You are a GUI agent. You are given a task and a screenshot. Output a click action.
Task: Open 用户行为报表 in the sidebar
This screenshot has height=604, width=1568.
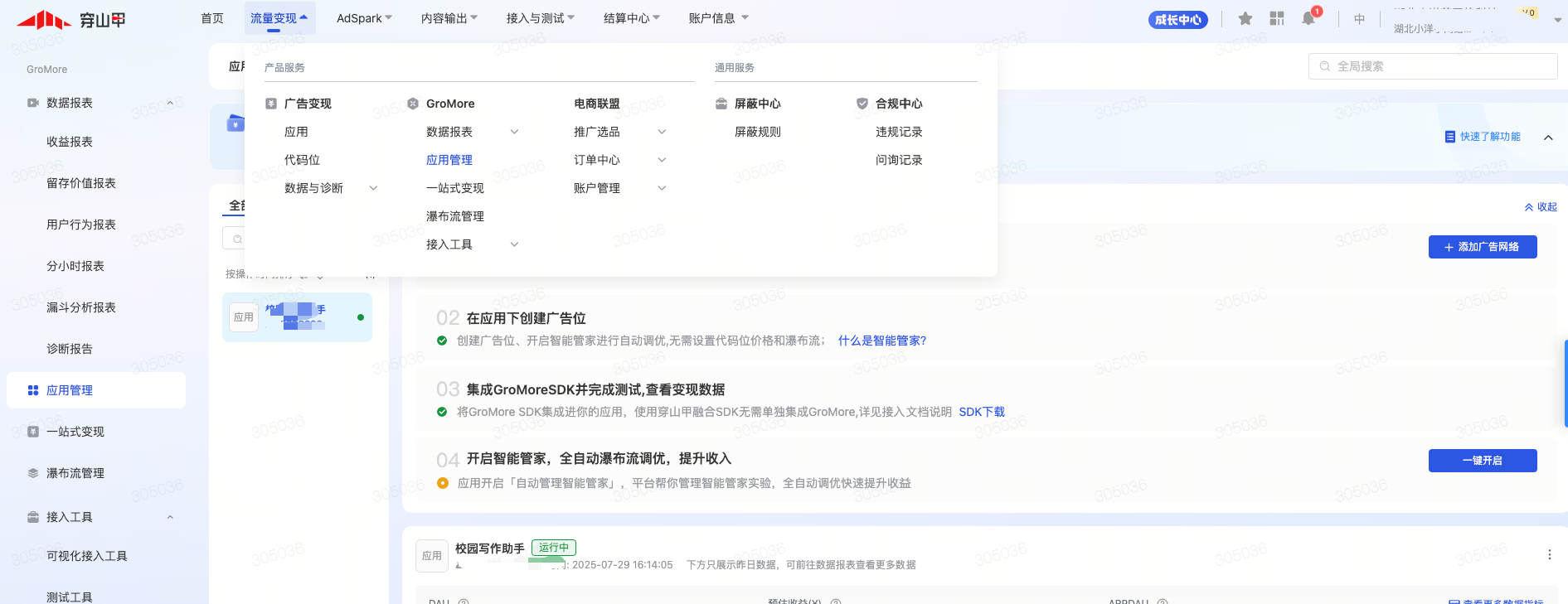(x=81, y=225)
